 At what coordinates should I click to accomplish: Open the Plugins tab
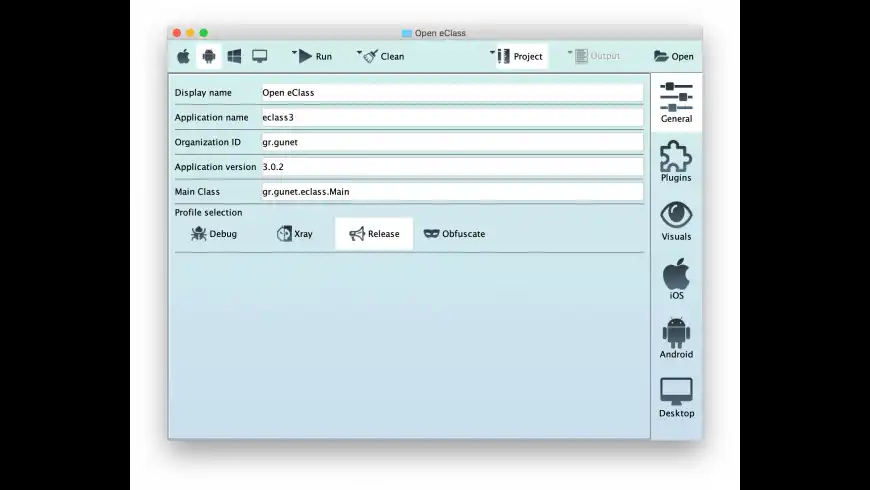[676, 161]
